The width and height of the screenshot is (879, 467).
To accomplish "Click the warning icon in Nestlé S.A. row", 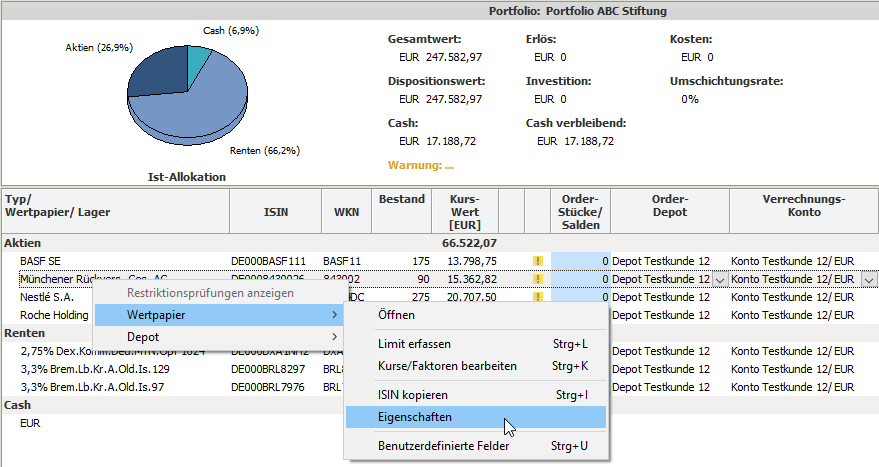I will tap(537, 297).
